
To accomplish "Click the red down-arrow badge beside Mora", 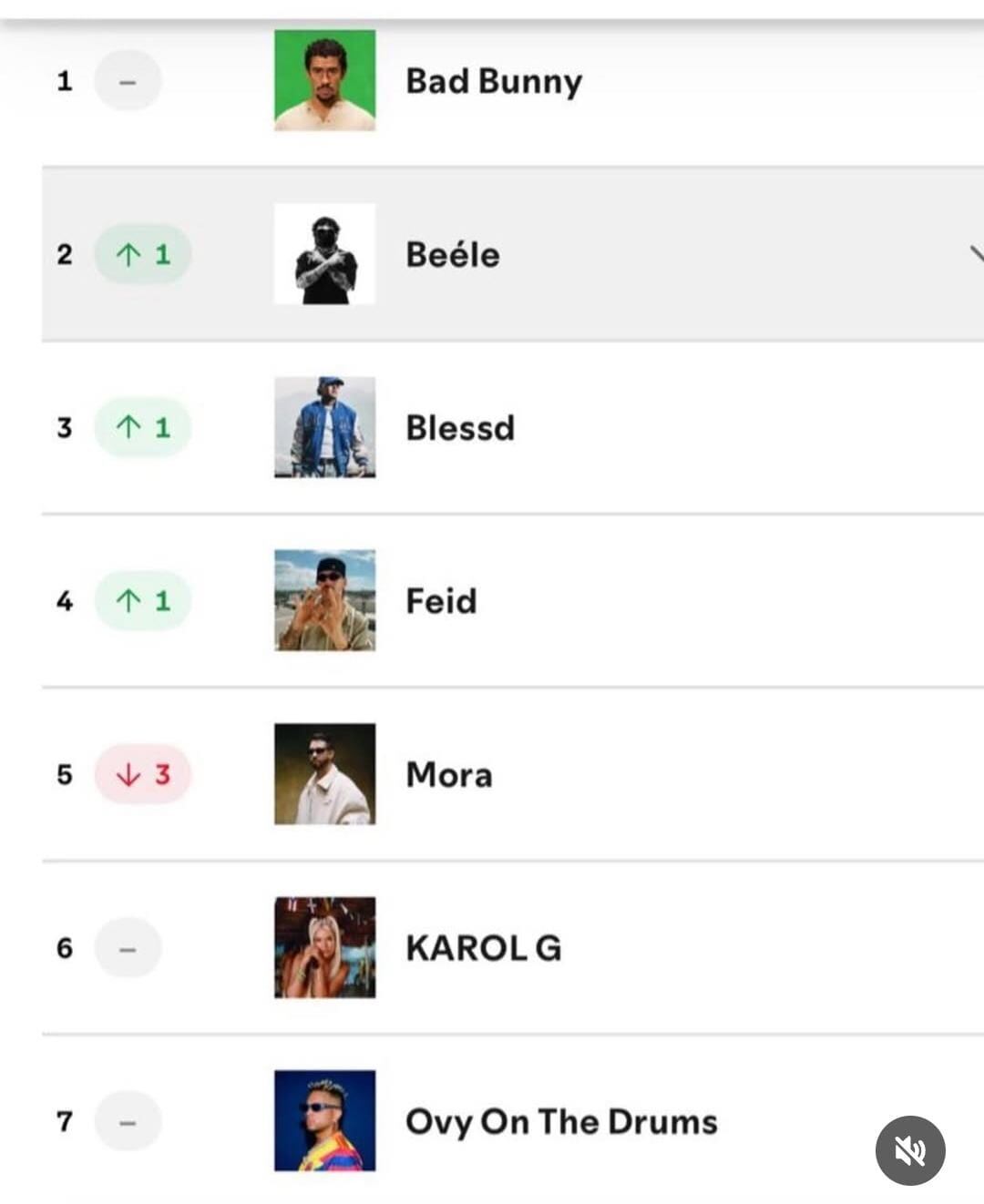I will tap(141, 773).
